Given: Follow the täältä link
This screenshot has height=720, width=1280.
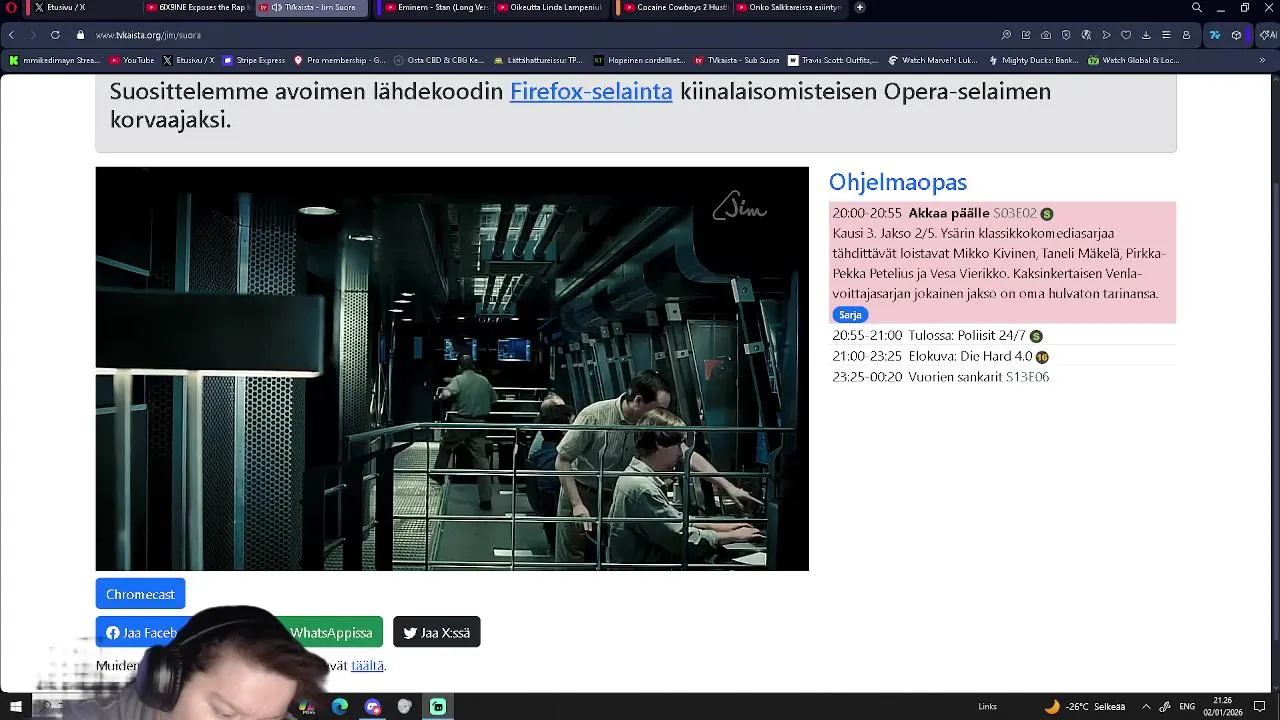Looking at the screenshot, I should pyautogui.click(x=367, y=665).
